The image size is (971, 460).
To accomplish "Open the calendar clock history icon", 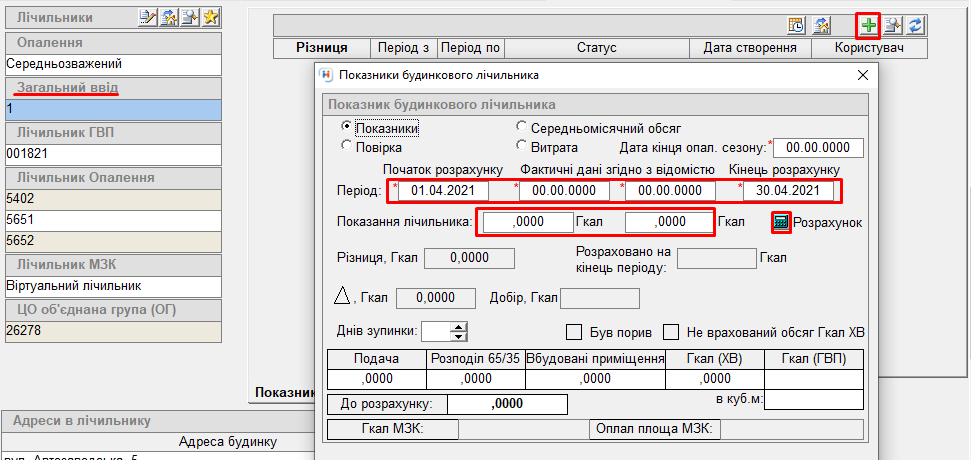I will pos(797,26).
